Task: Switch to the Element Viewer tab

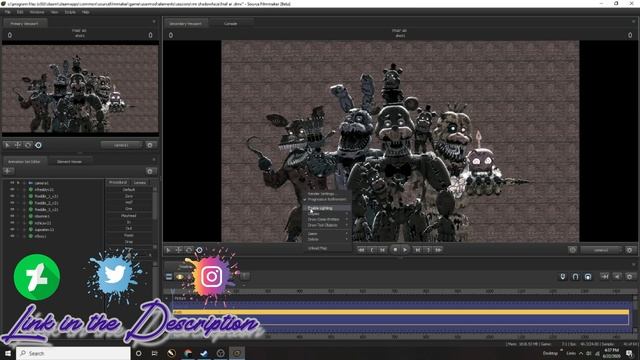Action: (69, 162)
